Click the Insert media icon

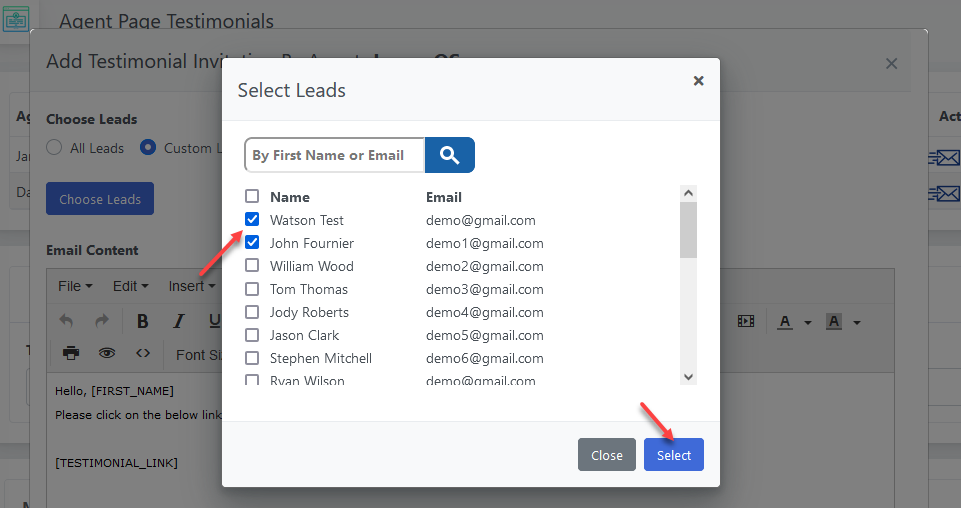tap(745, 321)
